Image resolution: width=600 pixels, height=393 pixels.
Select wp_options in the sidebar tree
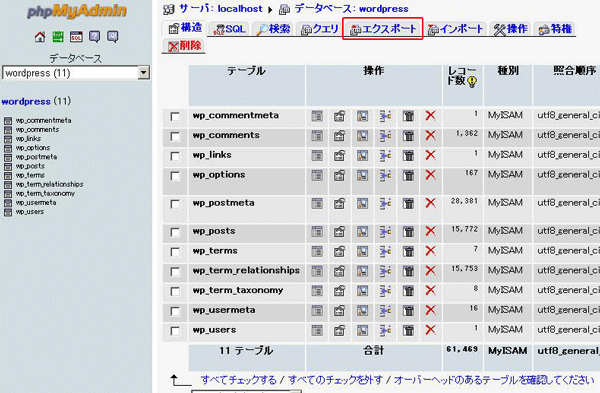click(33, 148)
